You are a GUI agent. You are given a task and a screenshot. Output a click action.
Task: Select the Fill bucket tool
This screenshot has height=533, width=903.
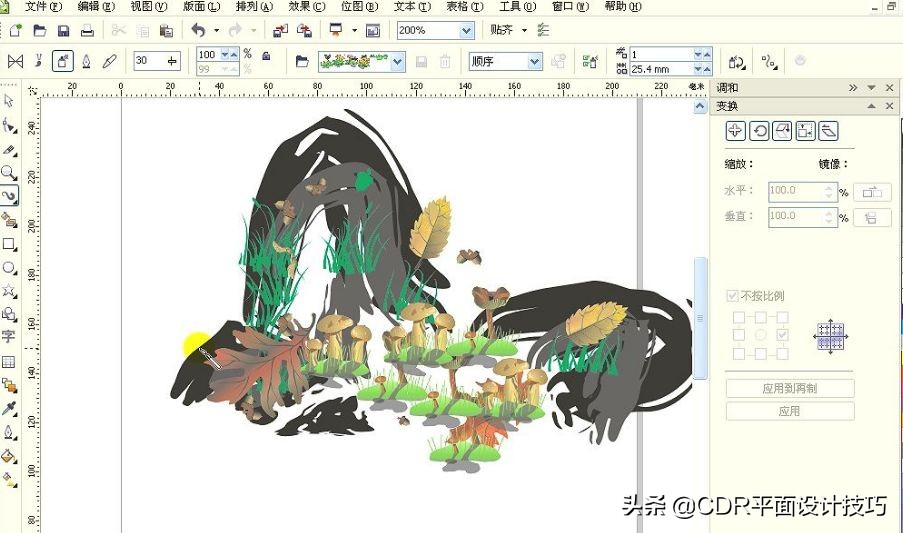click(9, 456)
